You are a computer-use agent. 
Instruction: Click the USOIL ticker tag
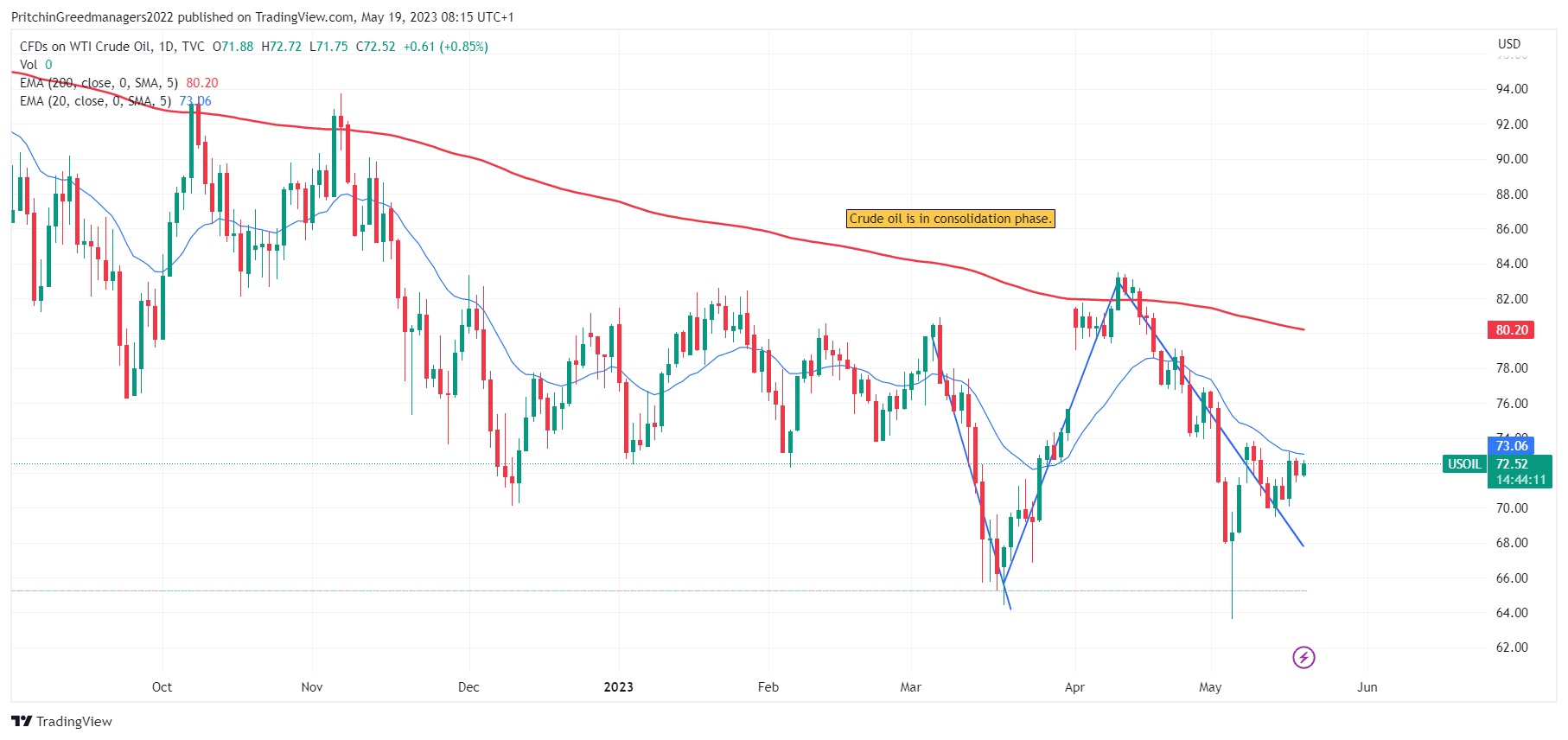click(1464, 464)
